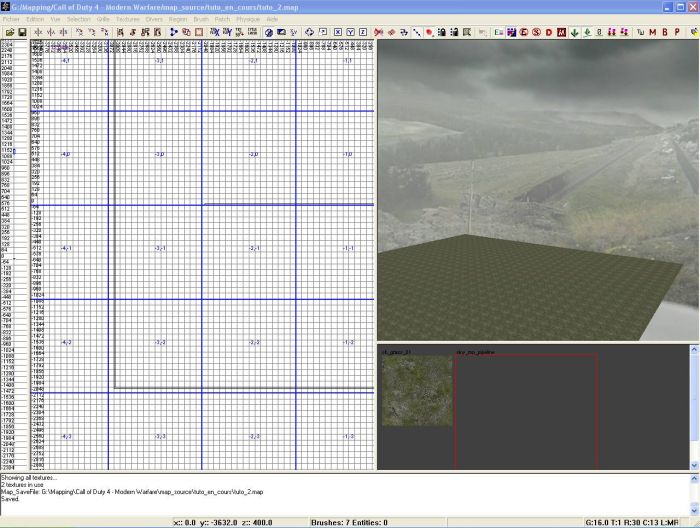
Task: Switch 2D view to Z axis button
Action: click(363, 32)
